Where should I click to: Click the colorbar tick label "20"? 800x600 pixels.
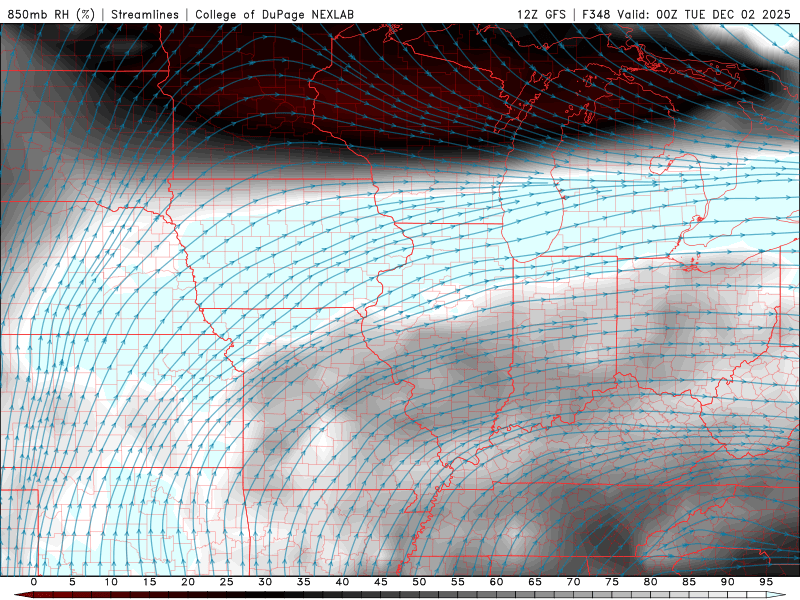tap(188, 582)
